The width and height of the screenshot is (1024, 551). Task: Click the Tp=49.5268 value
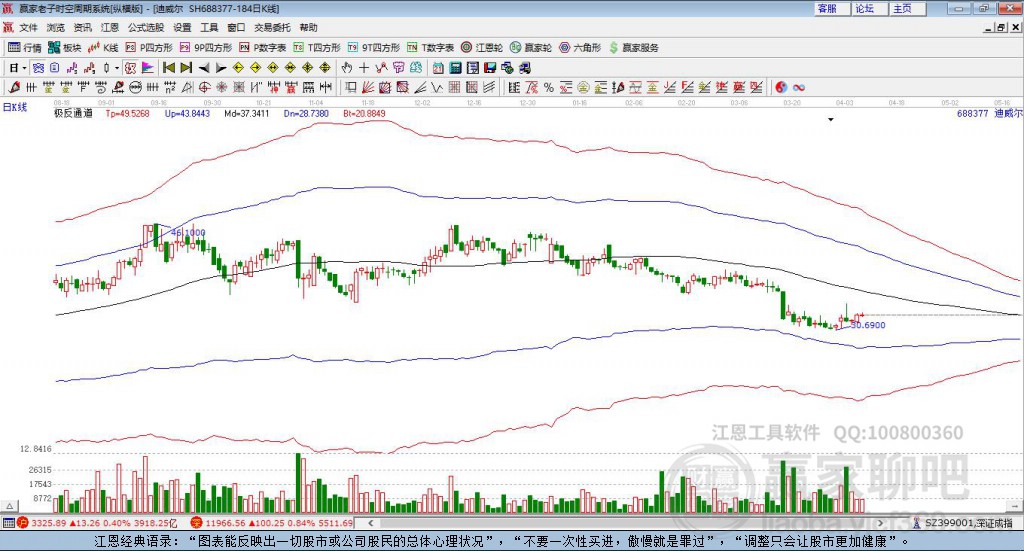[127, 114]
